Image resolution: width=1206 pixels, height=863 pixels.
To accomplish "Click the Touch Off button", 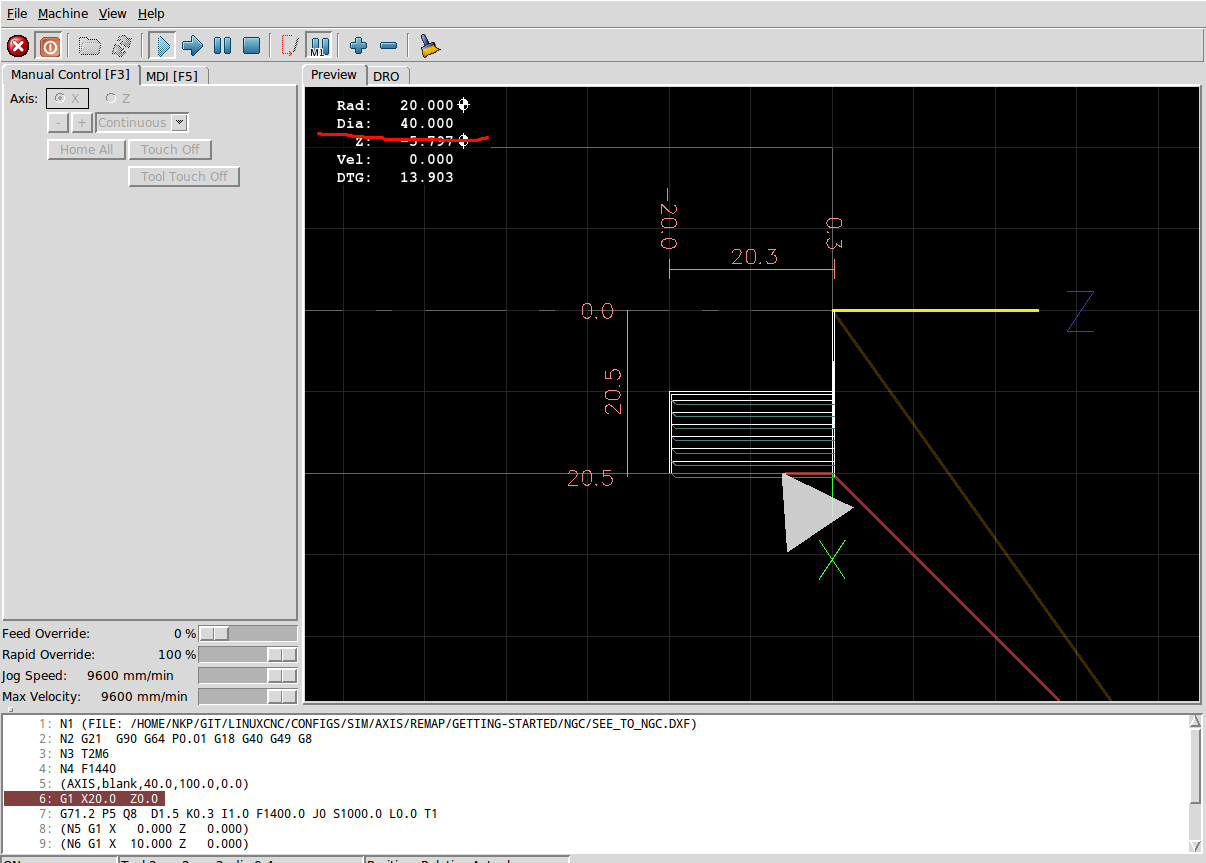I will tap(170, 150).
